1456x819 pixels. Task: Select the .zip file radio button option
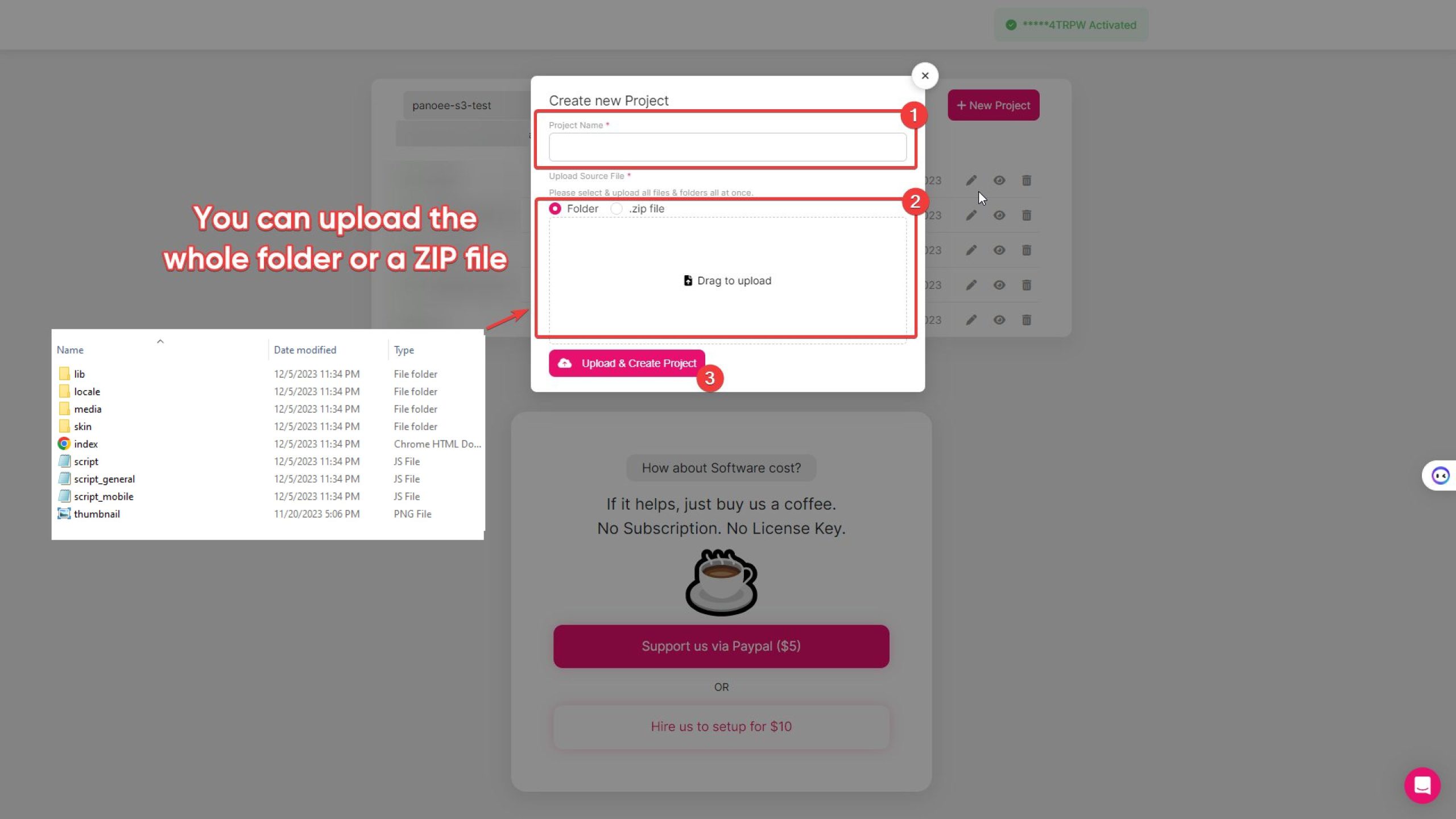(x=617, y=208)
